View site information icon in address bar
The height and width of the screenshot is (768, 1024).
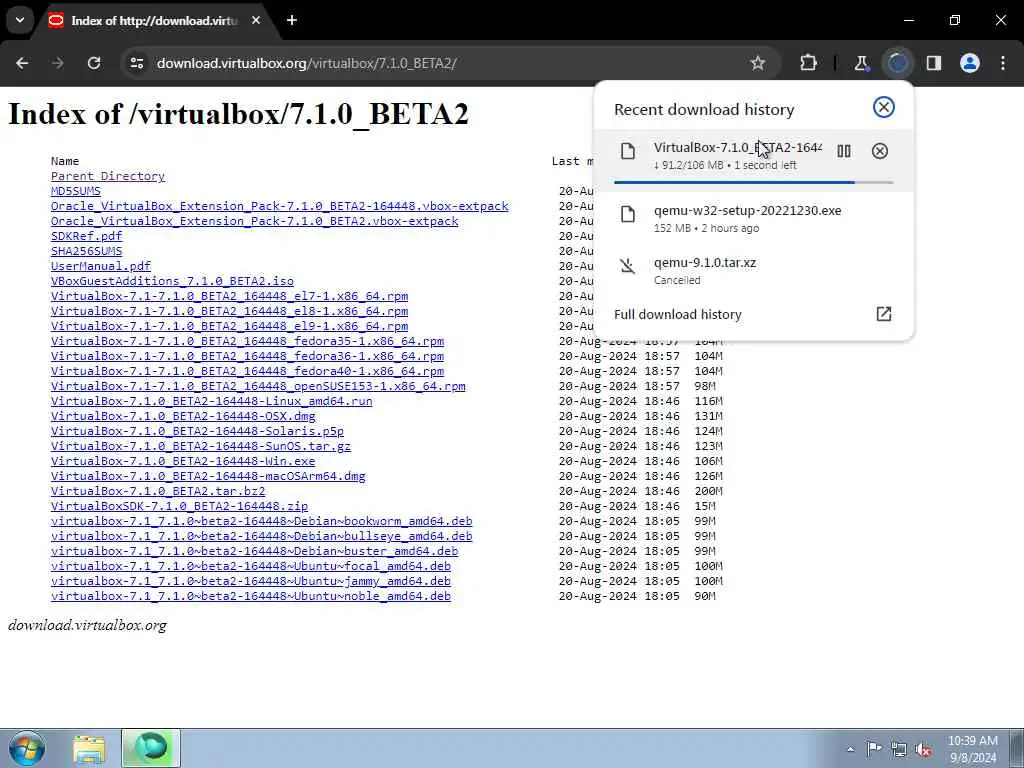(x=136, y=63)
